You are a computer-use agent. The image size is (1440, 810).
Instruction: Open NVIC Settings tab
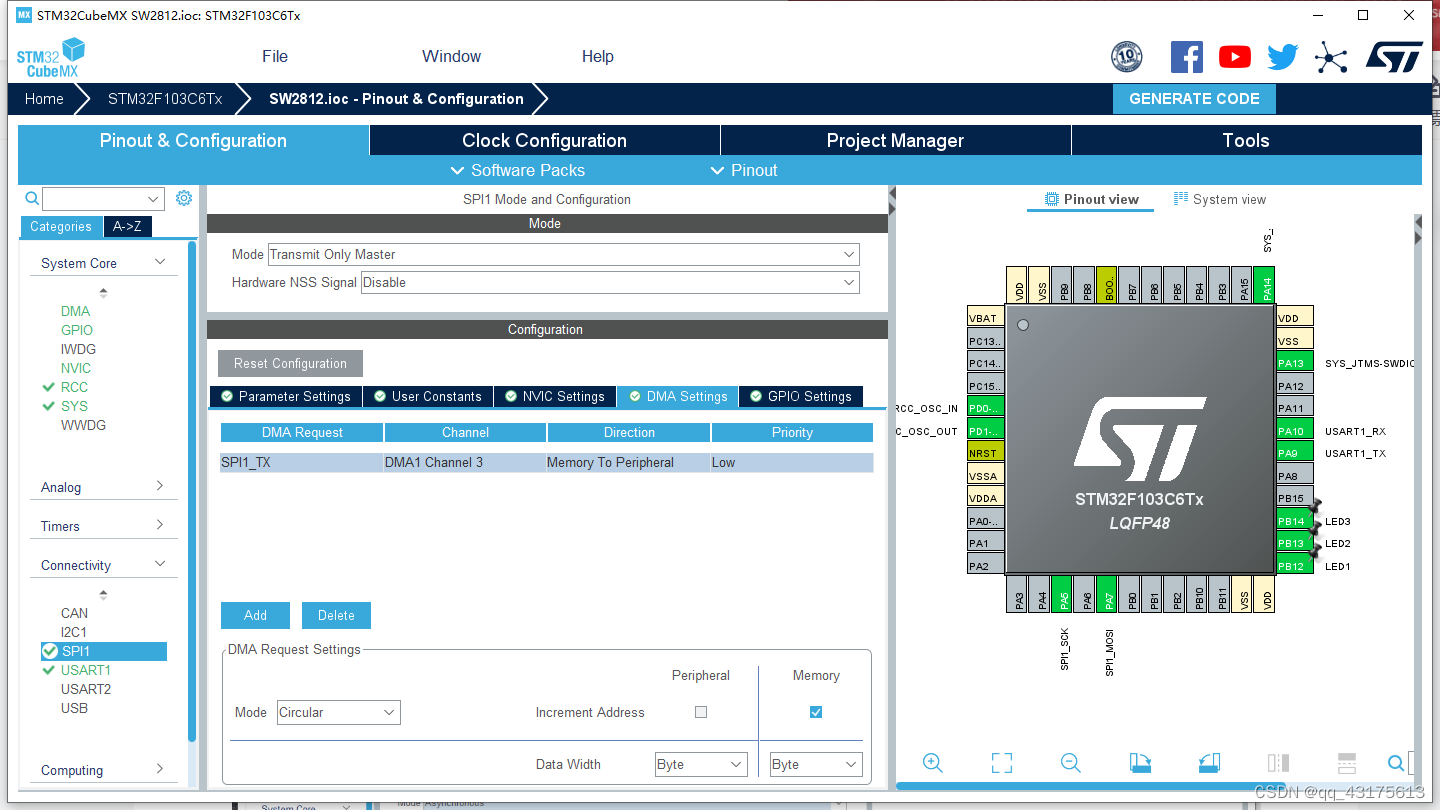point(555,396)
